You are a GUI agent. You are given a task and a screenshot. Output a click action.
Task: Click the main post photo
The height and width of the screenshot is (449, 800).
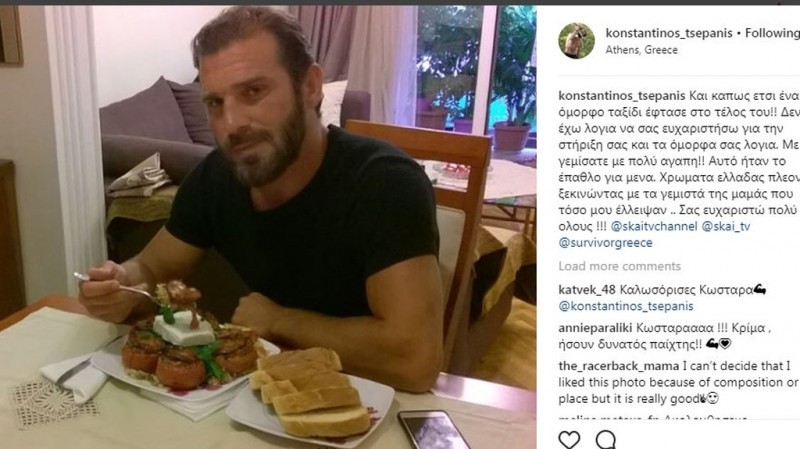(268, 227)
